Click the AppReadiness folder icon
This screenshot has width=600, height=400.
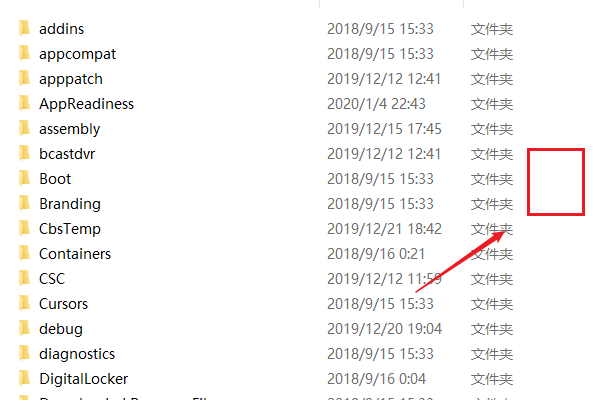24,103
